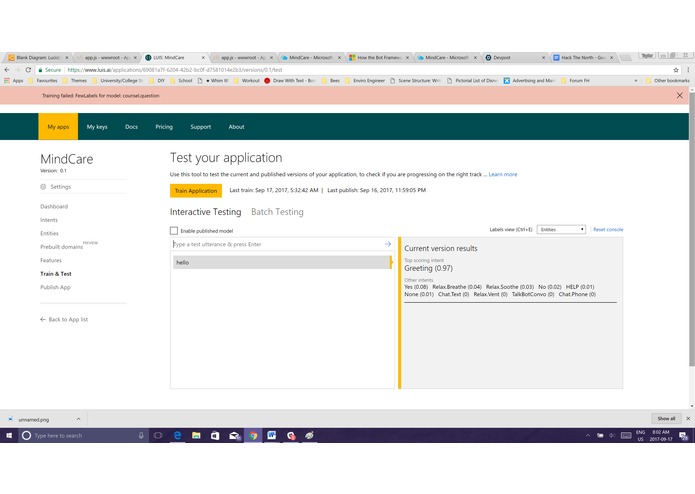Screen dimensions: 695x494
Task: Select the Interactive Testing tab
Action: (206, 212)
